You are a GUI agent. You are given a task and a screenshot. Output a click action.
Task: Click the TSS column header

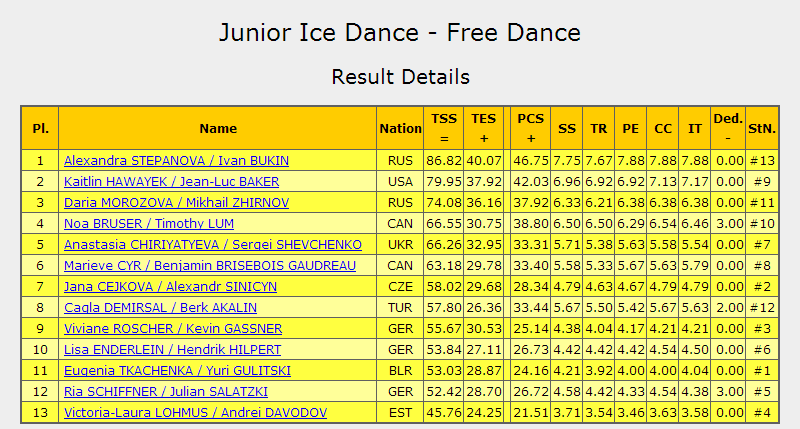pos(444,129)
